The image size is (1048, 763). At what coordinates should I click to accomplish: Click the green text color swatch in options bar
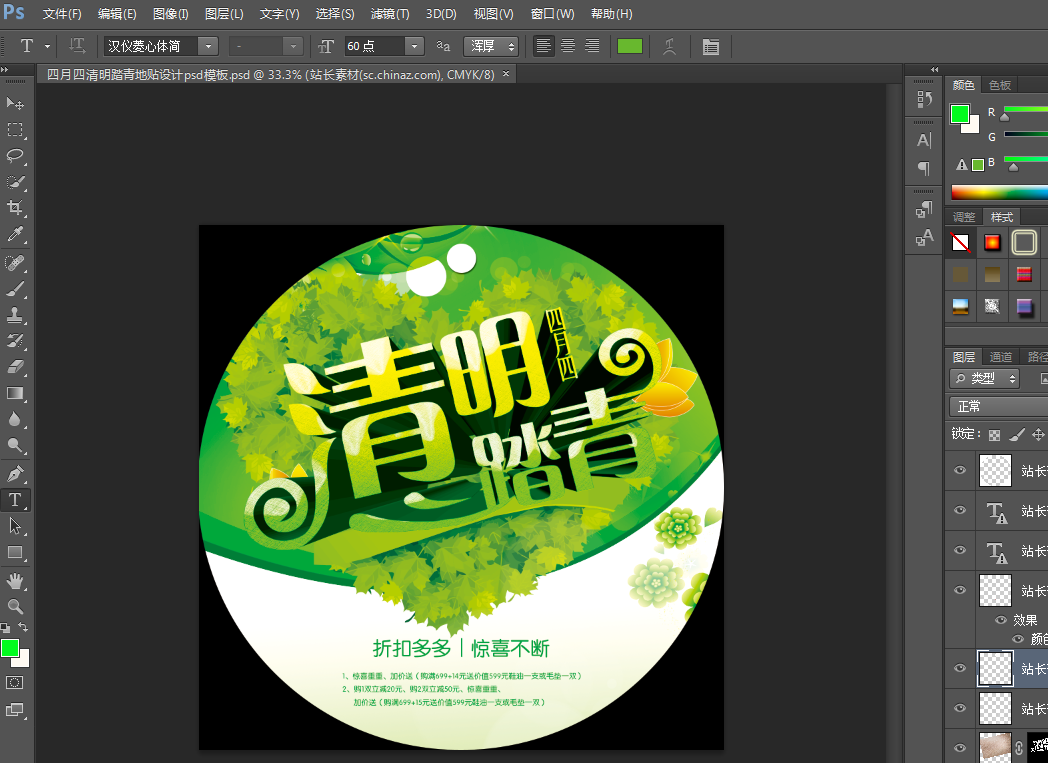630,46
